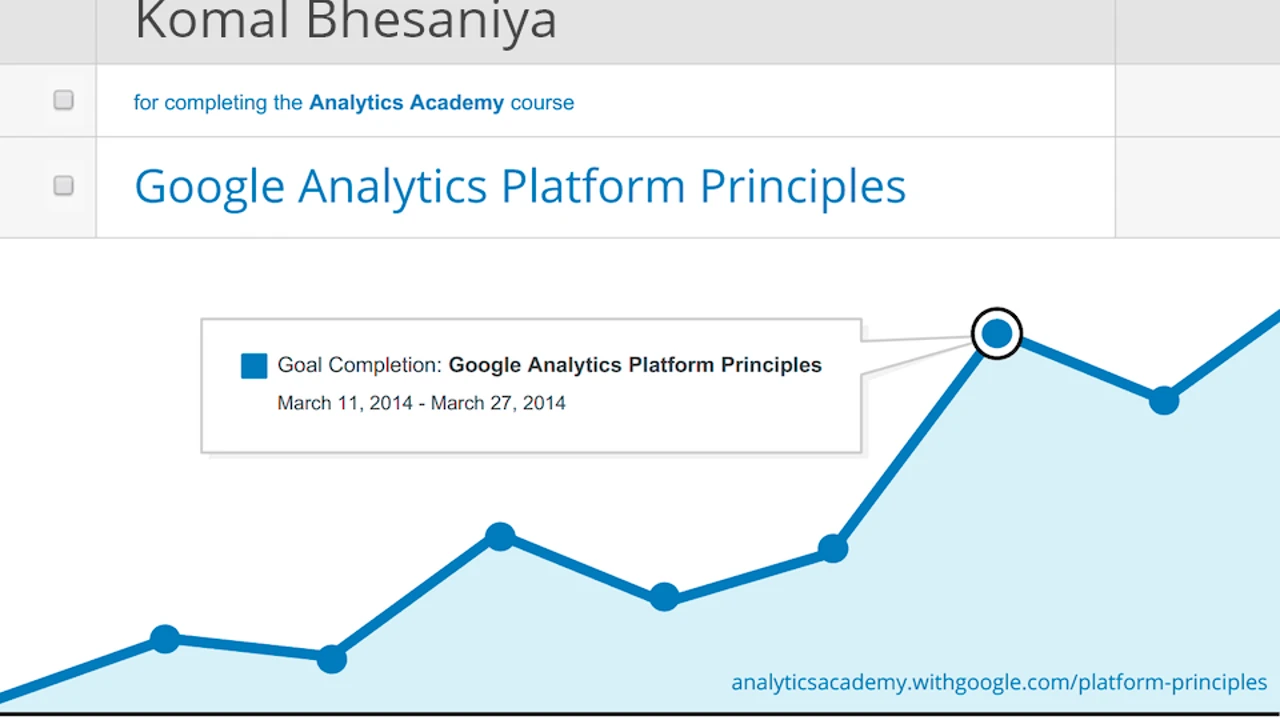1280x720 pixels.
Task: Click the words 'for completing the'
Action: click(218, 102)
